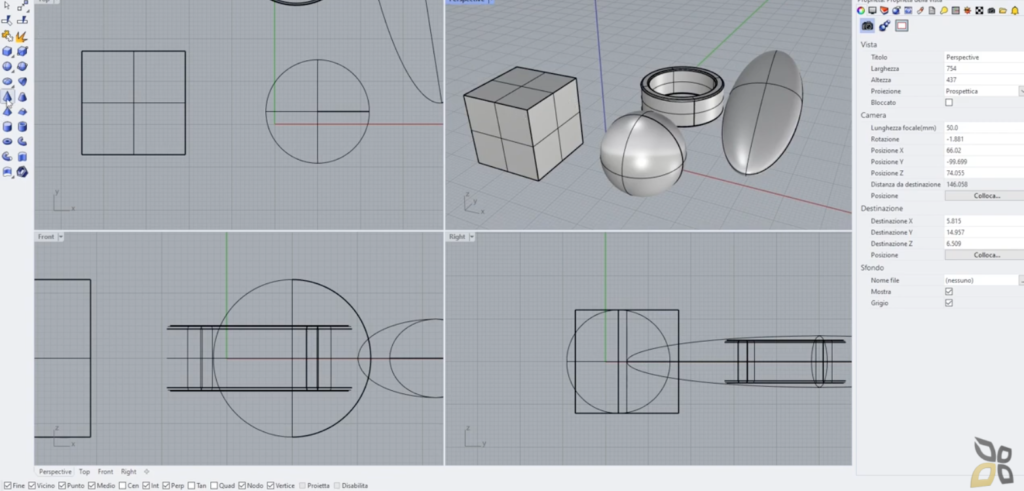Screen dimensions: 1024x491
Task: Toggle the Grigio checkbox
Action: pos(949,303)
